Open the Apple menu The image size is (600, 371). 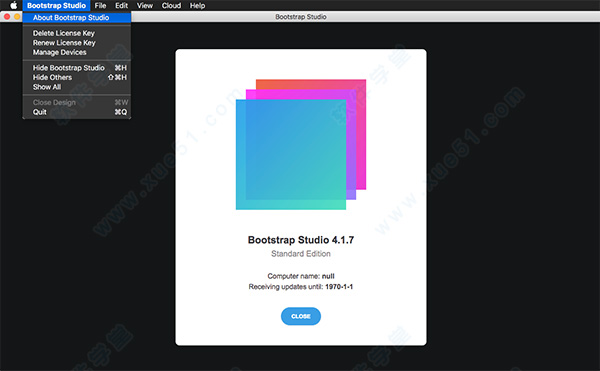point(13,5)
